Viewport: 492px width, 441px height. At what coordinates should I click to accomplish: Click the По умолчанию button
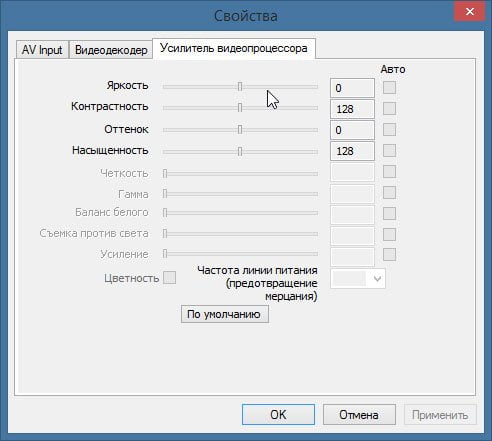pos(225,314)
